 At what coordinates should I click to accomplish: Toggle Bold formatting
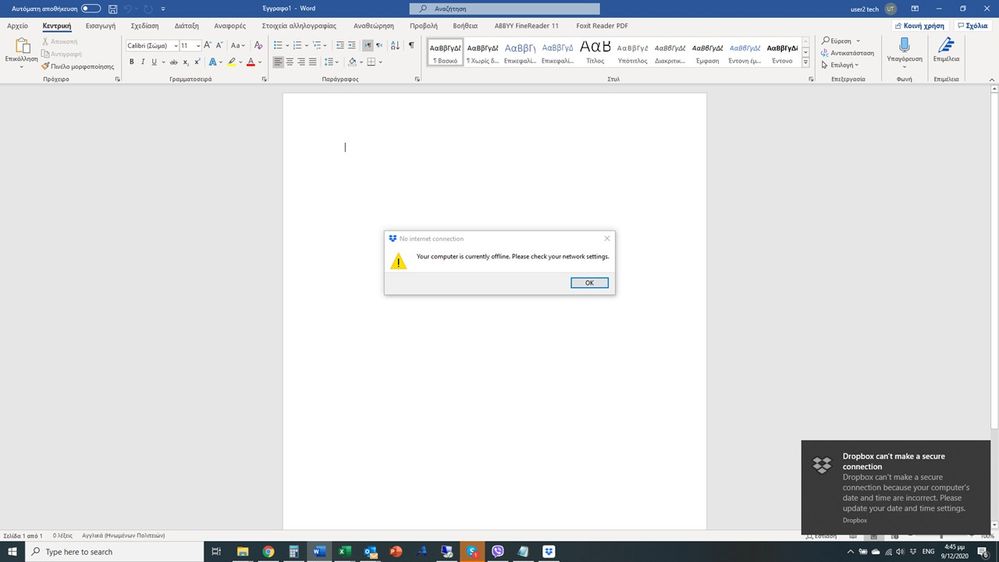point(132,62)
